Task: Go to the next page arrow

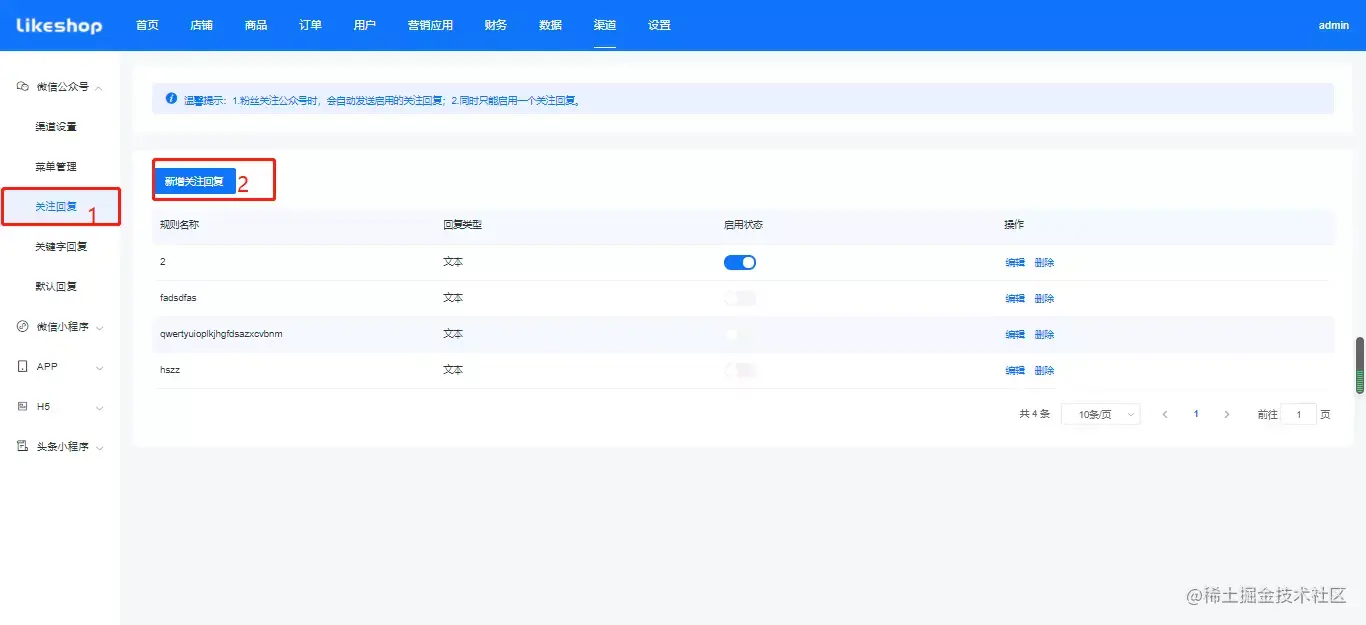Action: (1227, 414)
